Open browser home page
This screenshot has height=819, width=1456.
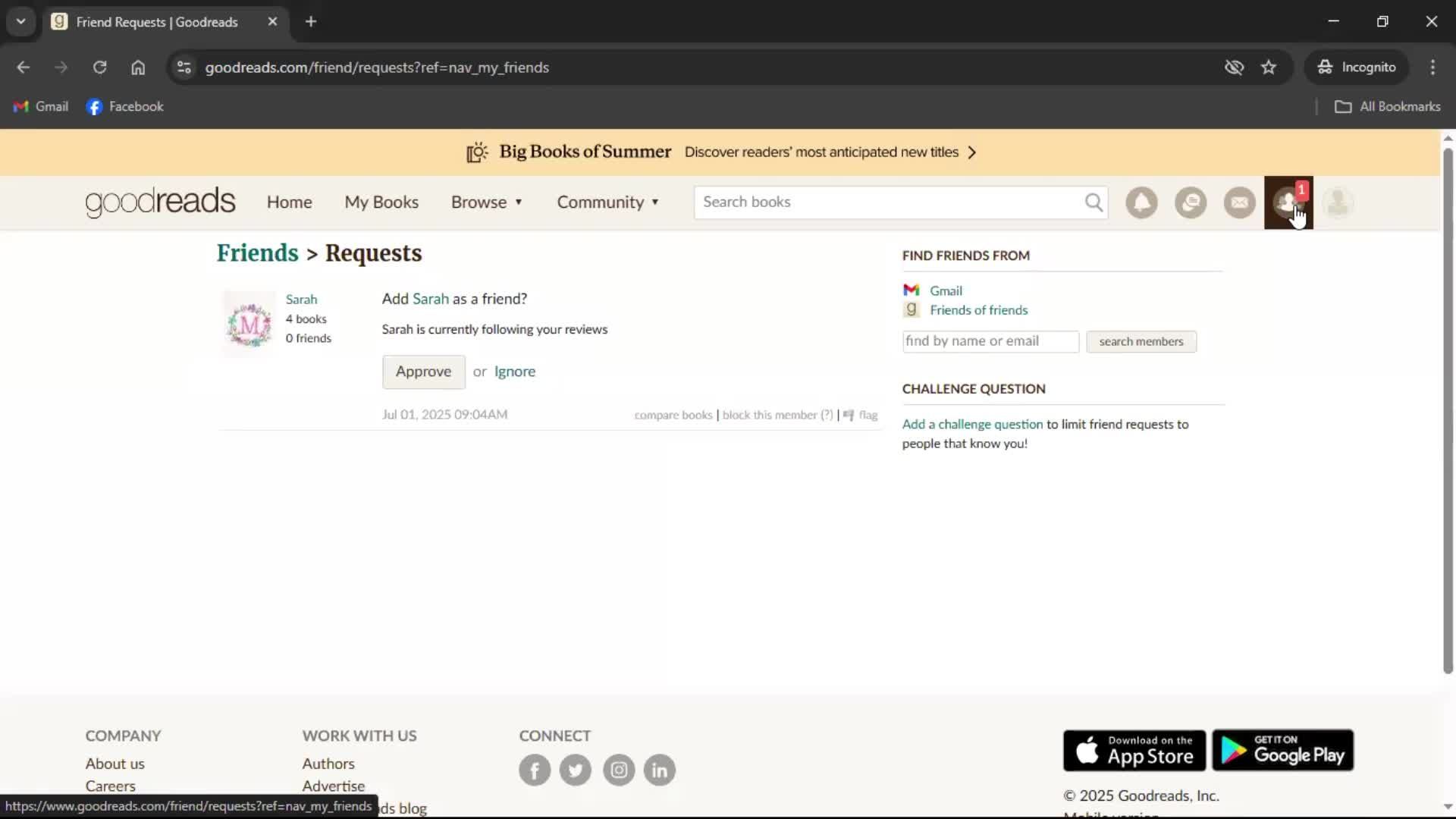click(138, 67)
